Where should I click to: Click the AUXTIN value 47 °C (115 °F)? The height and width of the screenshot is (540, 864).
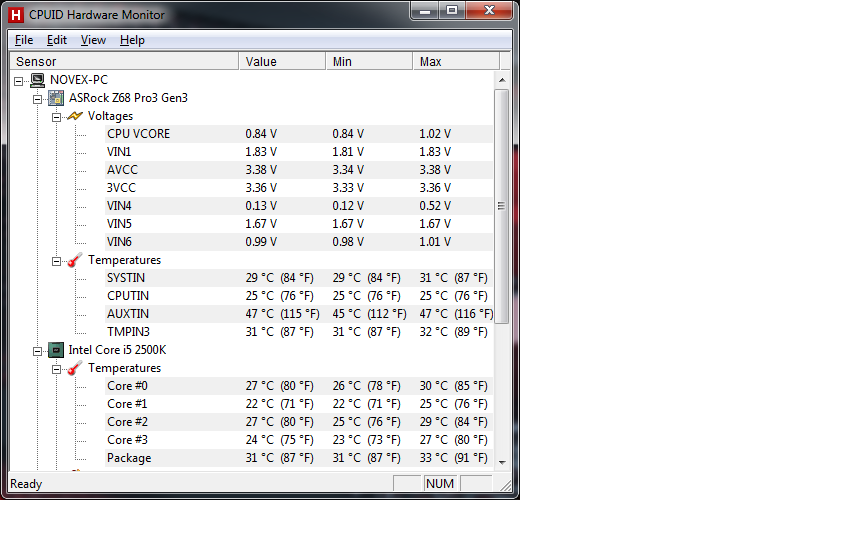point(282,314)
